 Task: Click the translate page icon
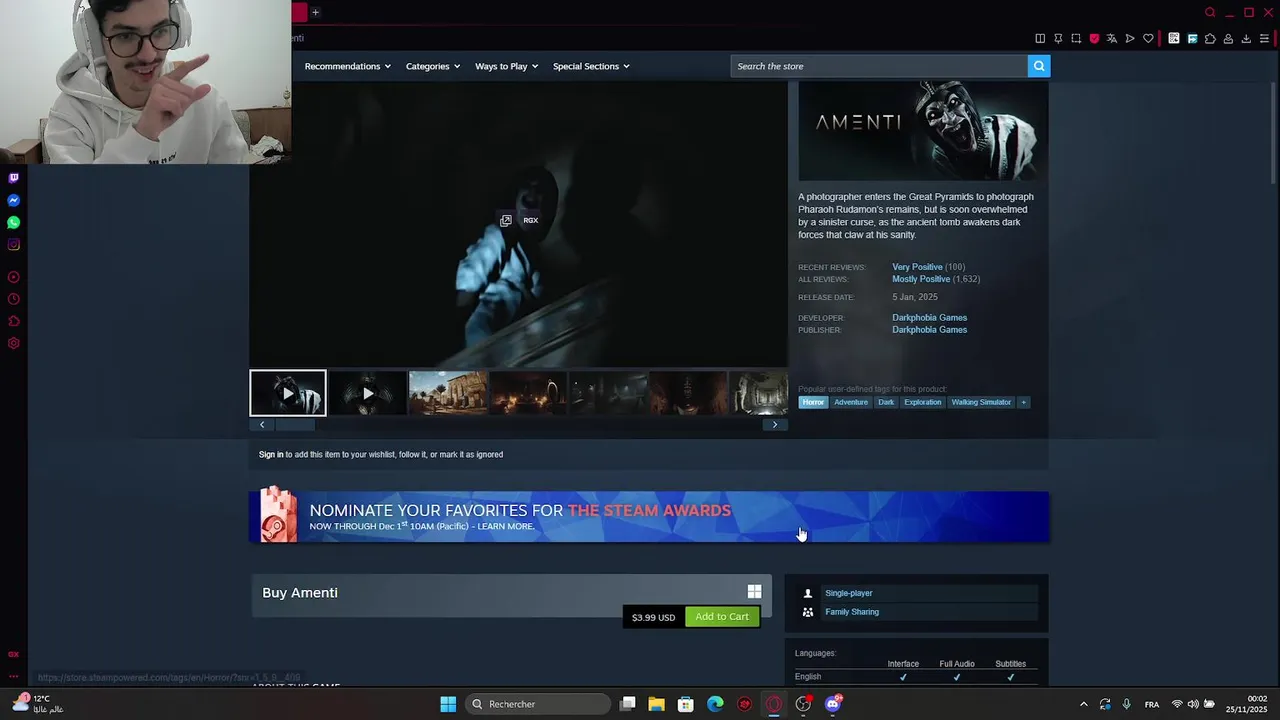coord(1111,38)
